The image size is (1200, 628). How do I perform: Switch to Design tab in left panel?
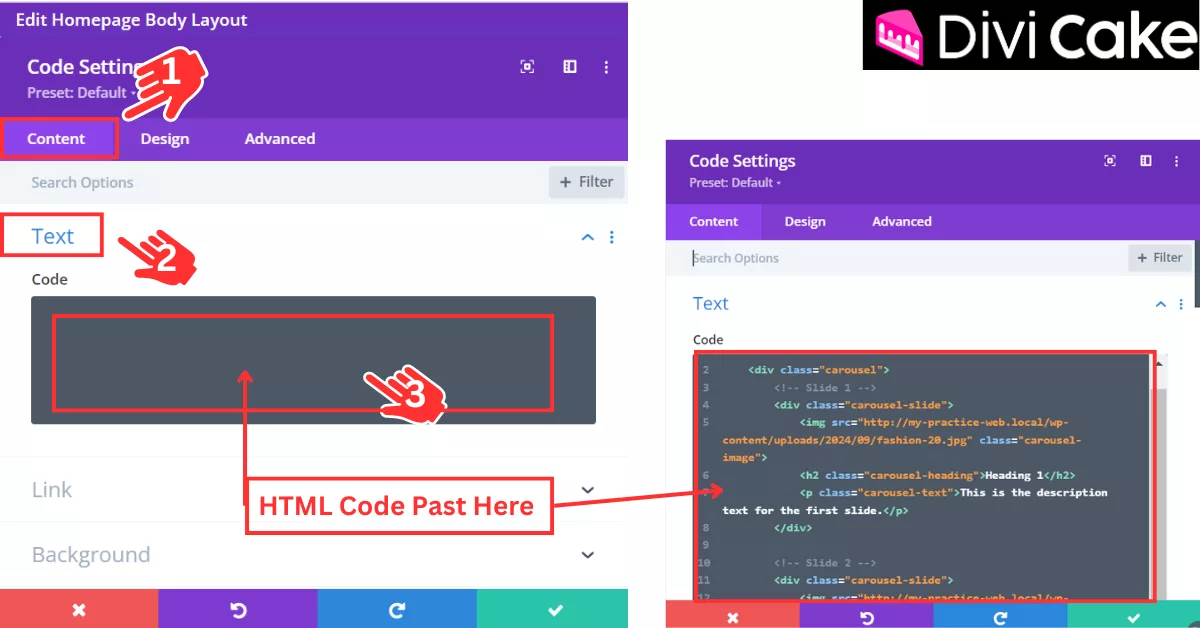click(x=165, y=139)
